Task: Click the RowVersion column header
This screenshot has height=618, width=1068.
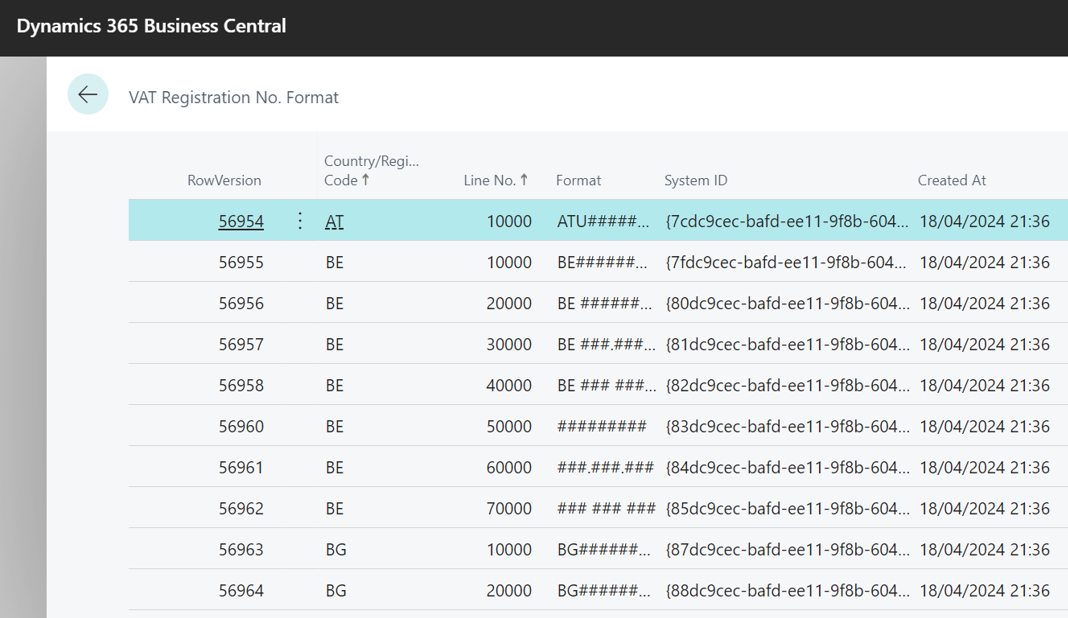Action: pos(224,180)
